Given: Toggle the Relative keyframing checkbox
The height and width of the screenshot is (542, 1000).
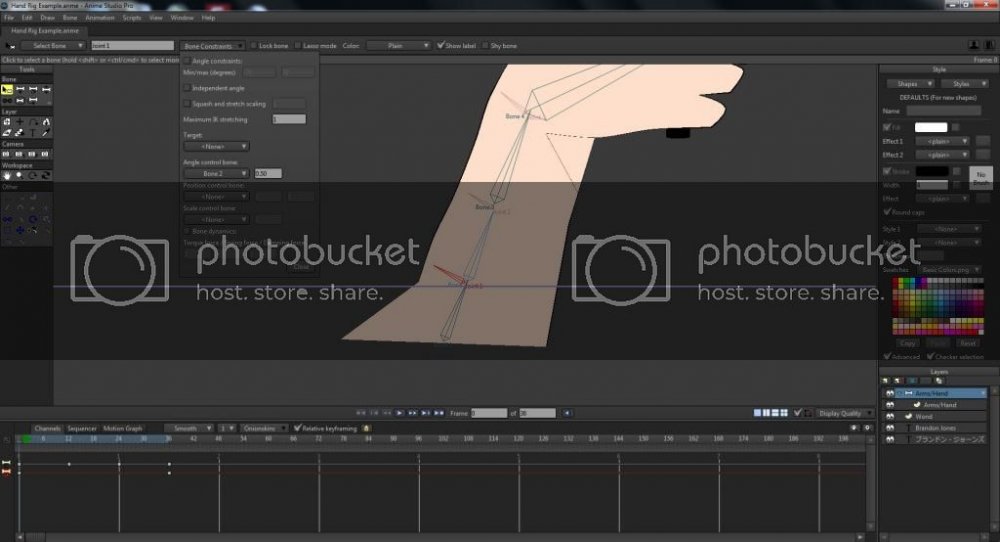Looking at the screenshot, I should pos(297,428).
